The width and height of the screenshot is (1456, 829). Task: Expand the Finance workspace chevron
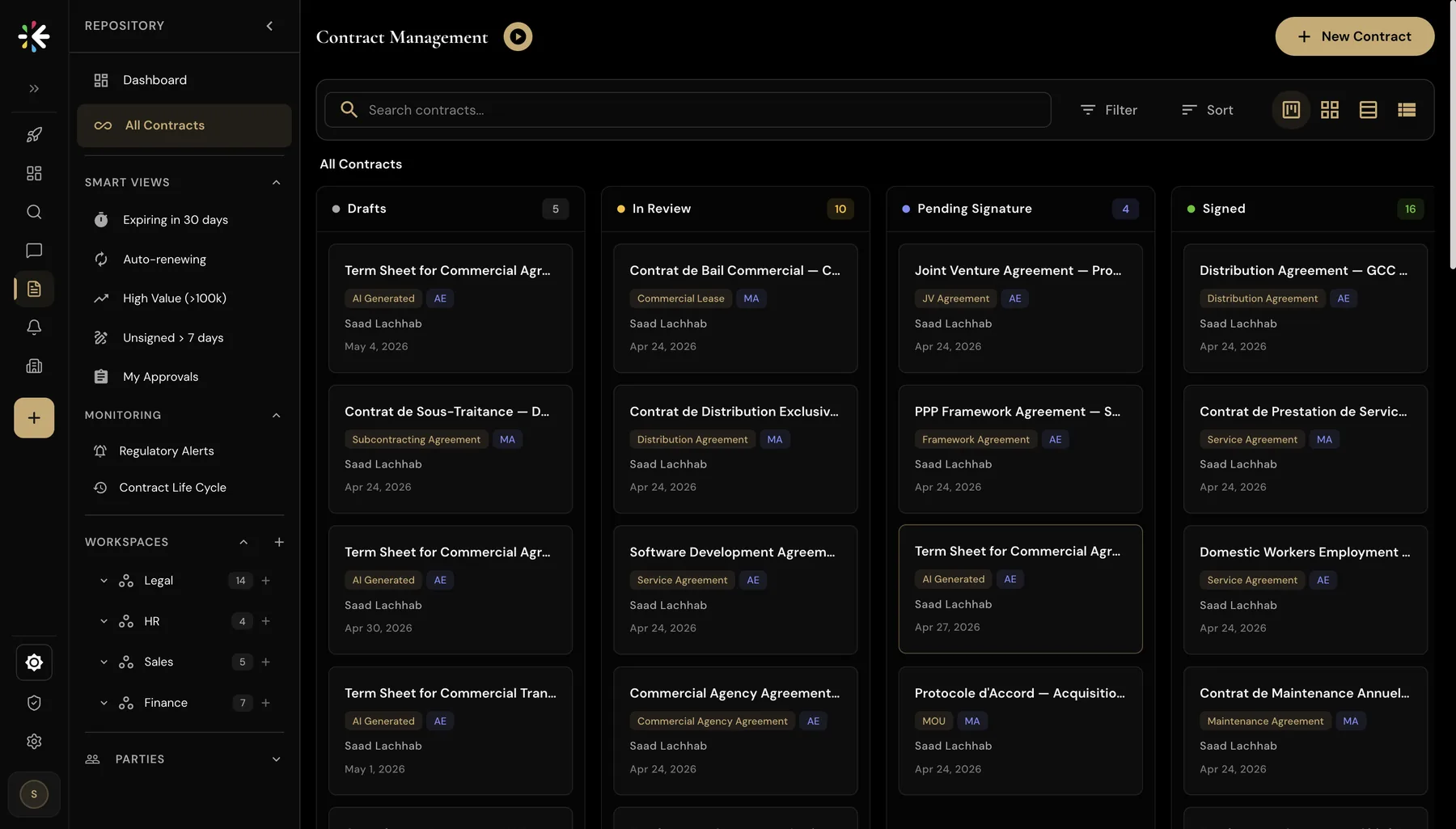tap(104, 704)
